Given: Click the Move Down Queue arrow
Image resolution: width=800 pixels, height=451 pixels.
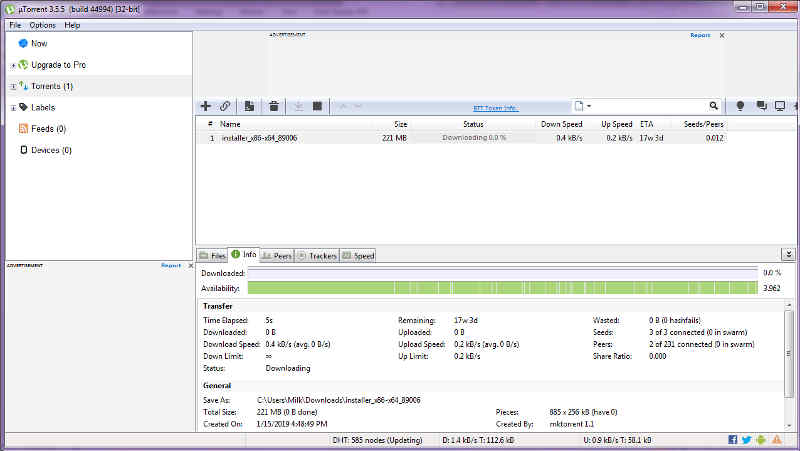Looking at the screenshot, I should (358, 106).
